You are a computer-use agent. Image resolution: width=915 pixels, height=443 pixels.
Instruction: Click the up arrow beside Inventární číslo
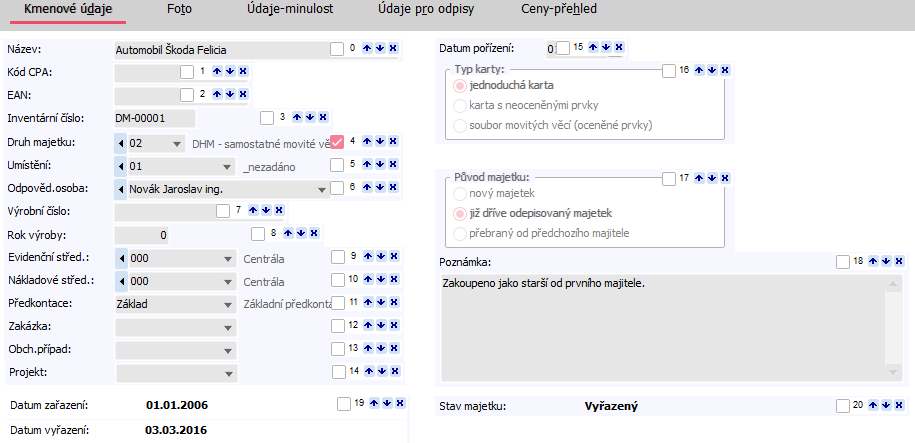click(297, 117)
